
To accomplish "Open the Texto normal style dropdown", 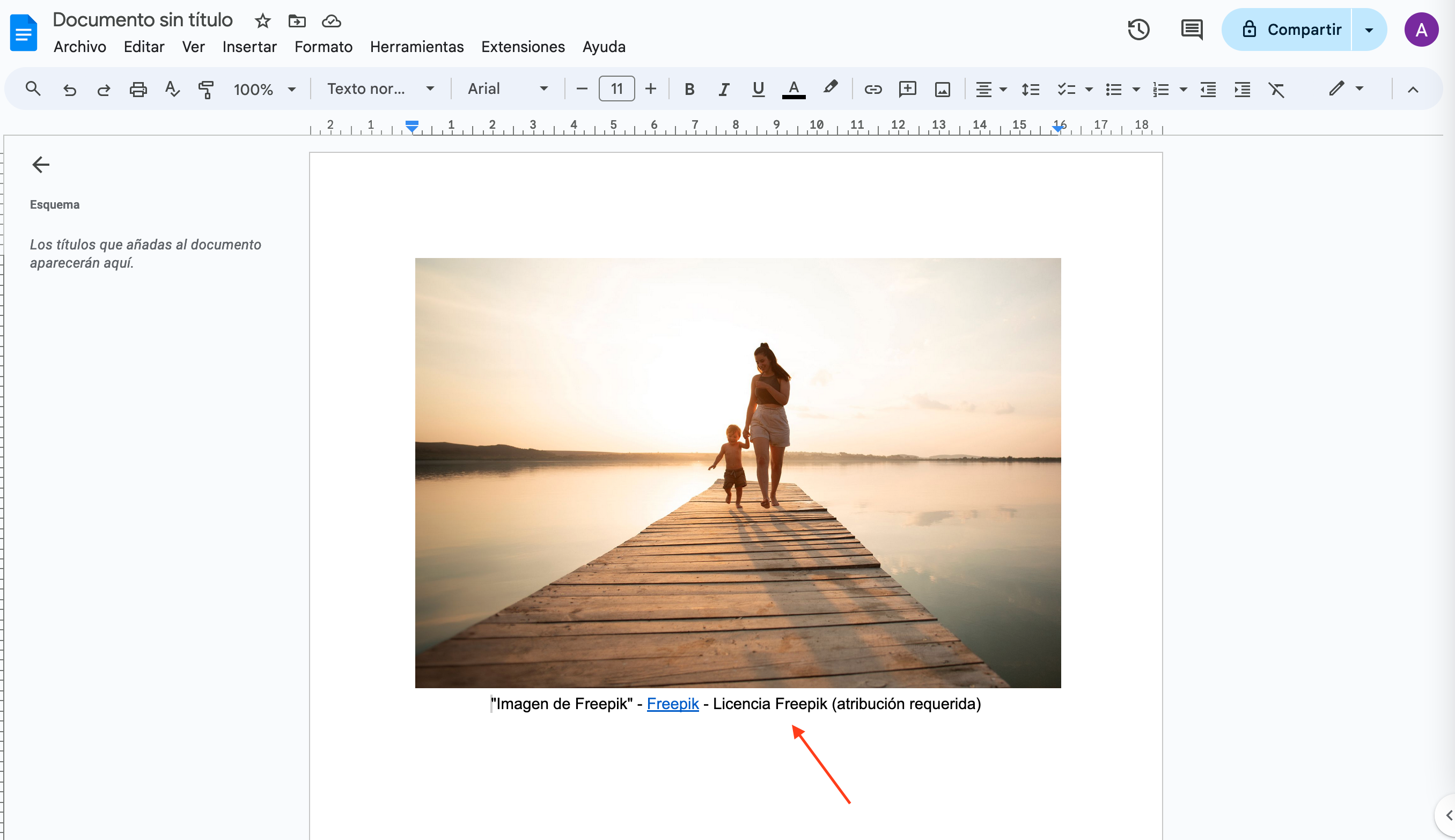I will (380, 89).
